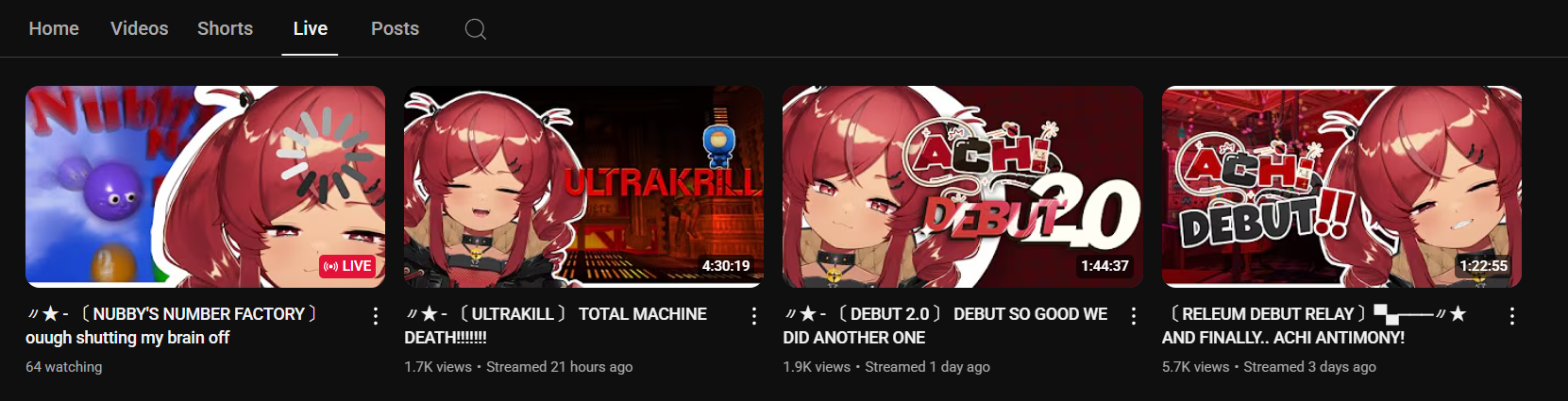1568x401 pixels.
Task: Click the 1:22:55 duration badge
Action: pyautogui.click(x=1483, y=266)
